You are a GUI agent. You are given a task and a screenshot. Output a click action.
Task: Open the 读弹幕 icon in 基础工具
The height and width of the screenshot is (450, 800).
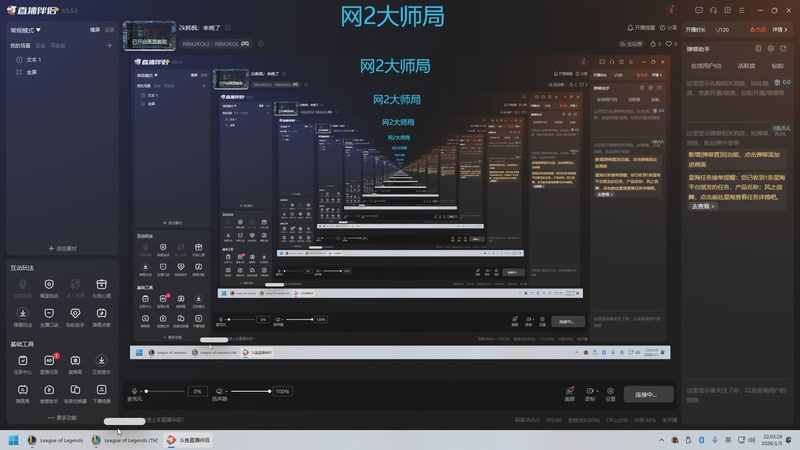pyautogui.click(x=75, y=361)
